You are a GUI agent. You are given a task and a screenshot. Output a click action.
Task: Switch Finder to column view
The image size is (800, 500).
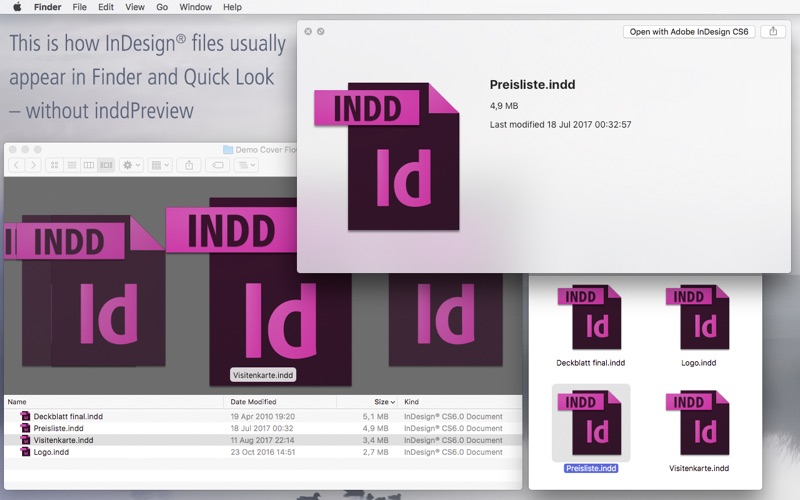pos(88,165)
